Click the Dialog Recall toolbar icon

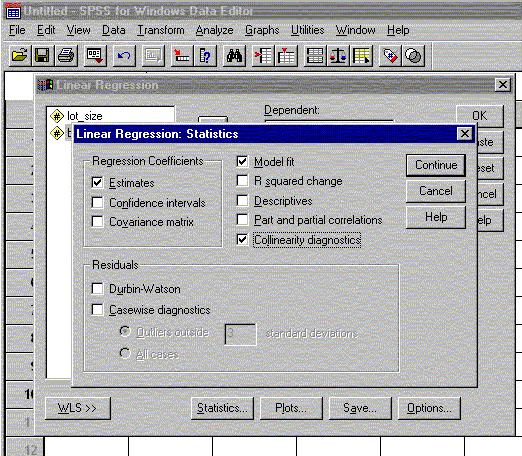(95, 56)
